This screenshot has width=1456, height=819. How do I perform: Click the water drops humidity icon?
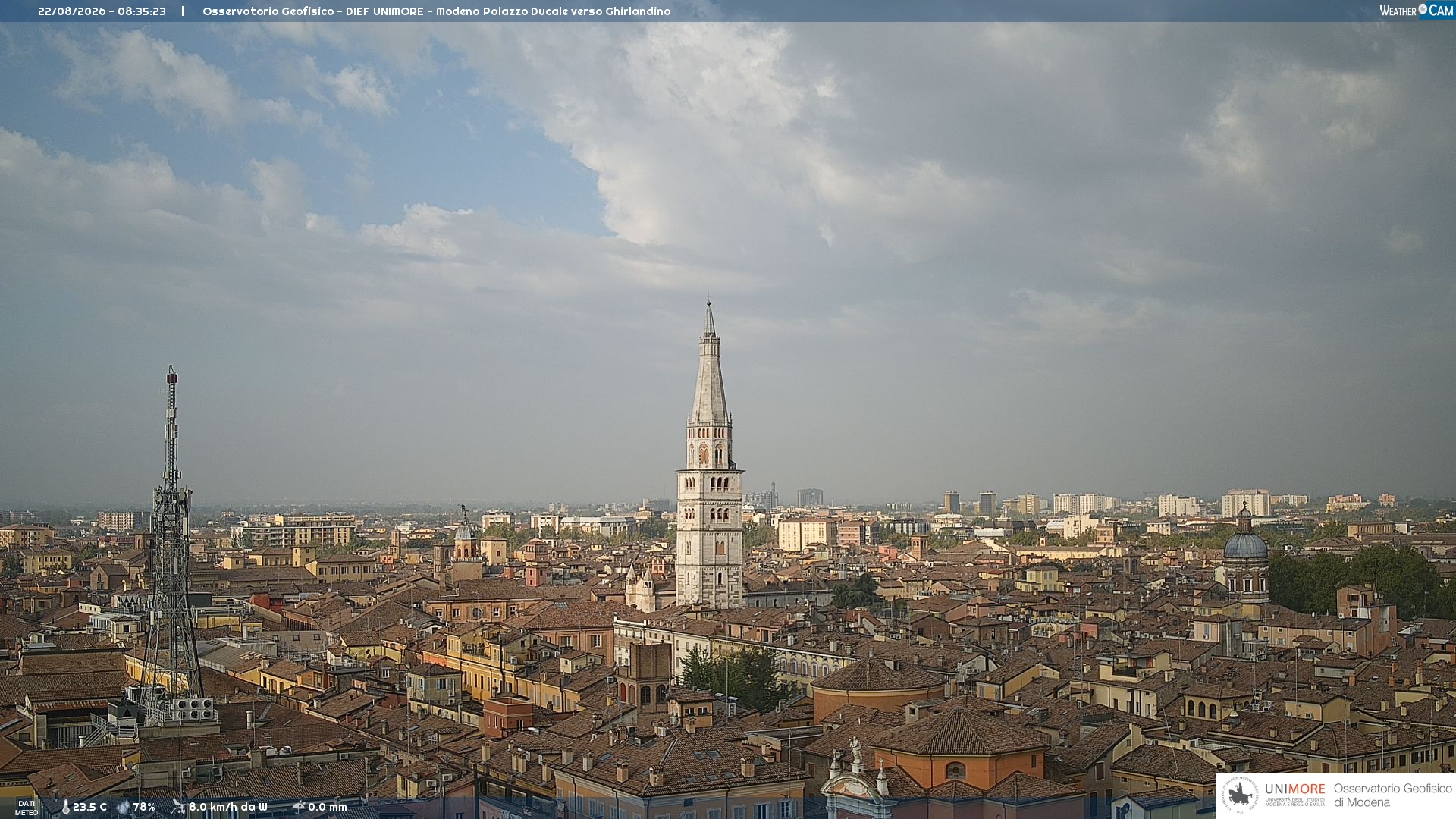124,808
